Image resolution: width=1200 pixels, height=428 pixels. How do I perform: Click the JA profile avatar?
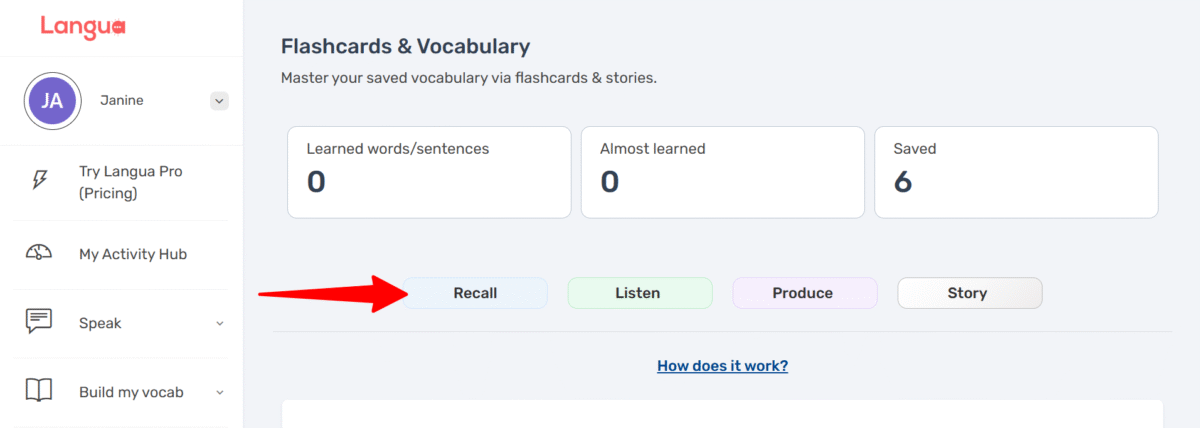coord(52,100)
